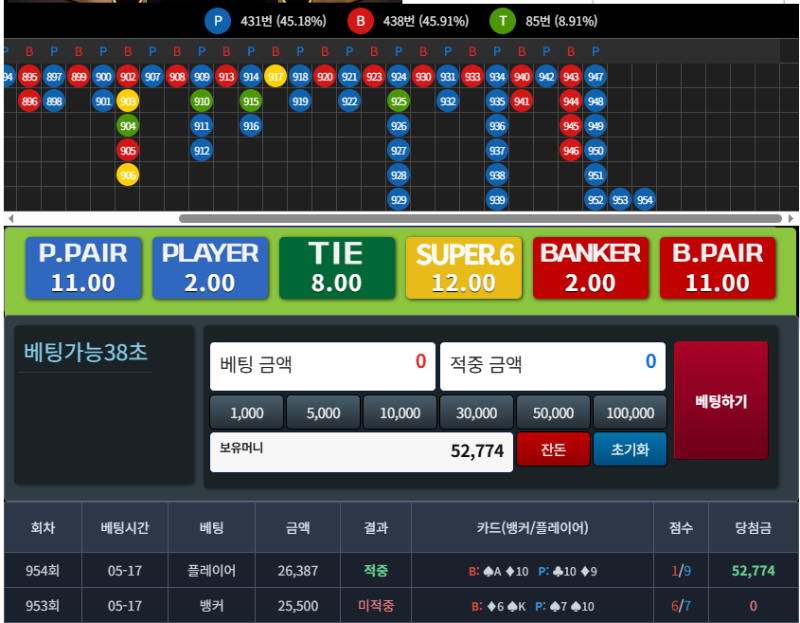Click the blue P player statistics icon

point(218,20)
